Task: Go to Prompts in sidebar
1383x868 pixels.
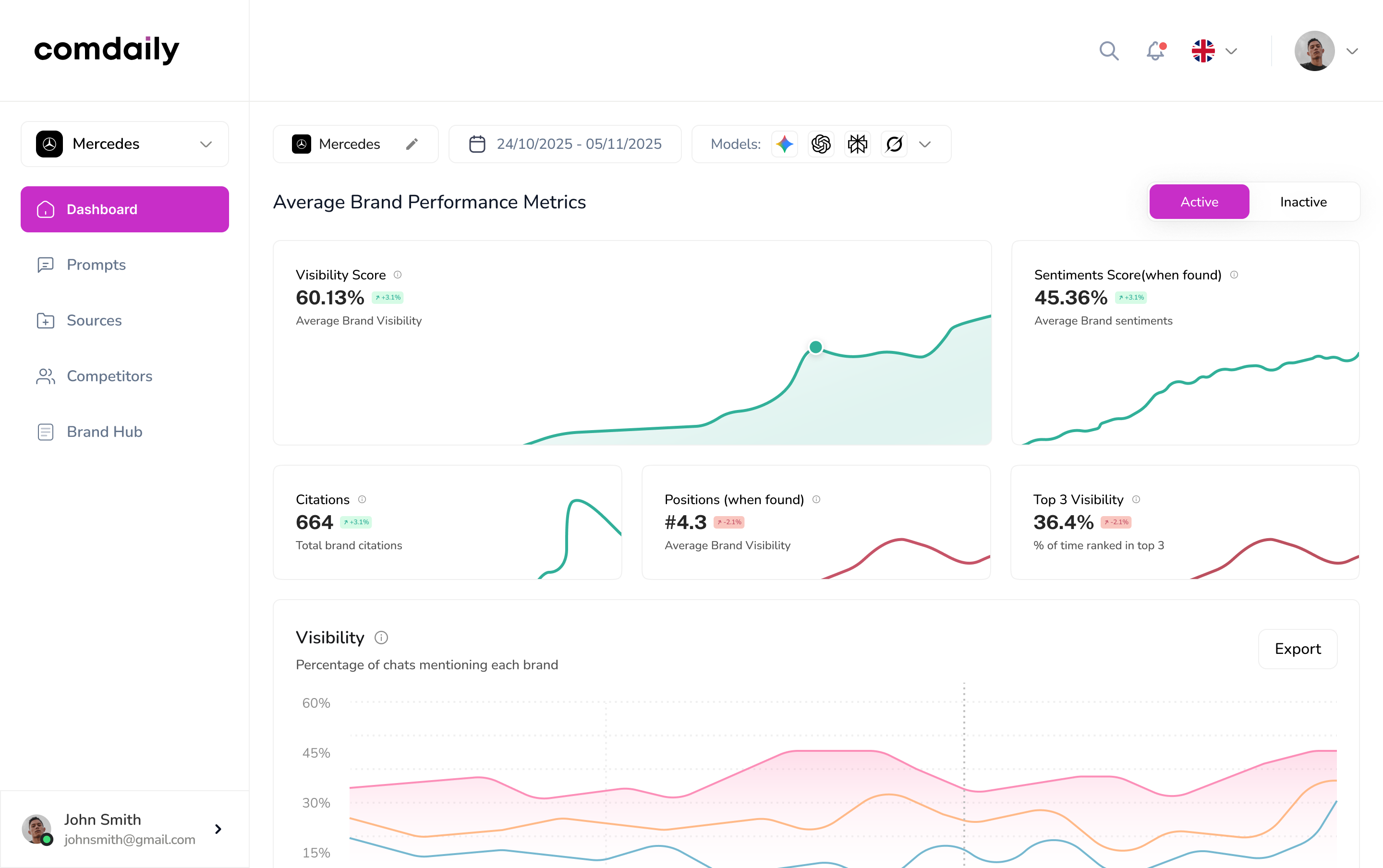Action: [96, 265]
